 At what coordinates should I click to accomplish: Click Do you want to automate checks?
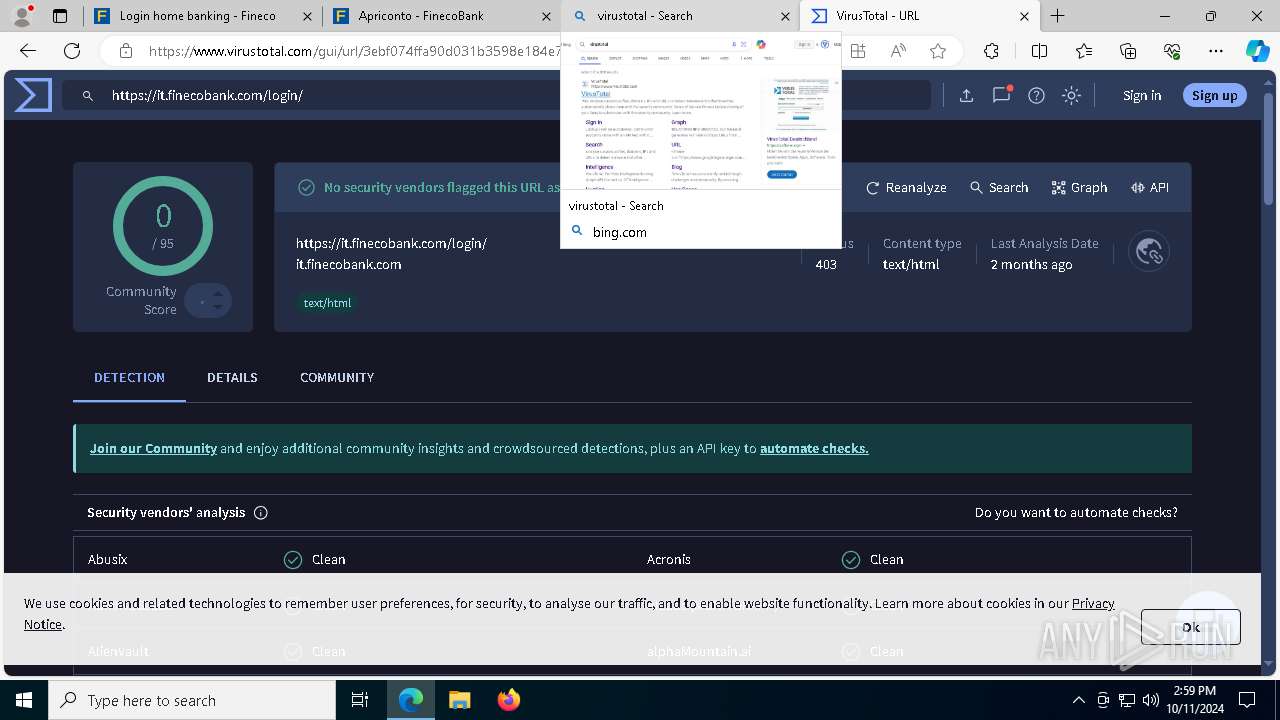(1076, 512)
